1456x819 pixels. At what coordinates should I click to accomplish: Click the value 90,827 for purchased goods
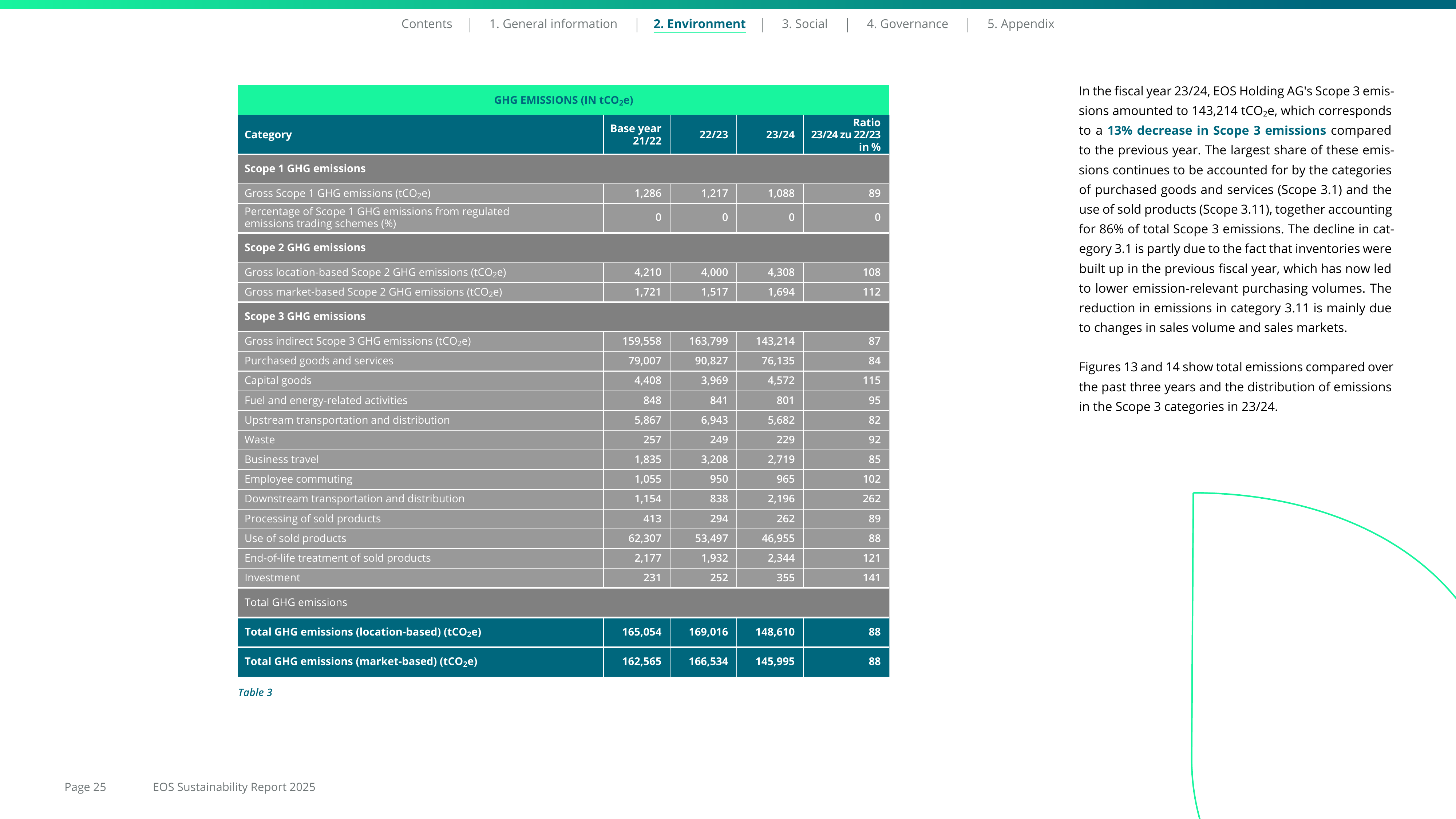[711, 361]
